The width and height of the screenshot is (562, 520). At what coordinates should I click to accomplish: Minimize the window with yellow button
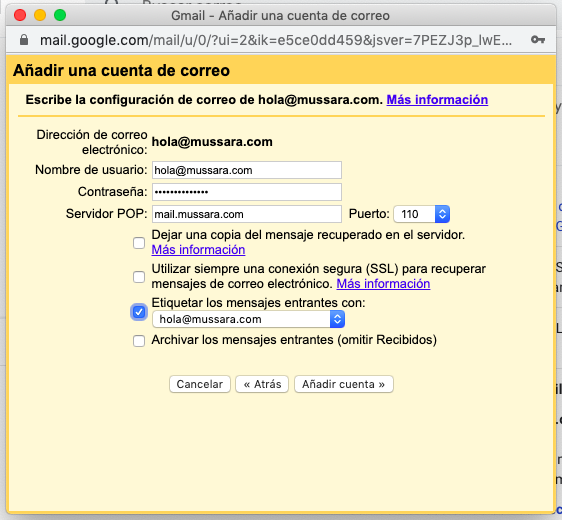point(40,15)
